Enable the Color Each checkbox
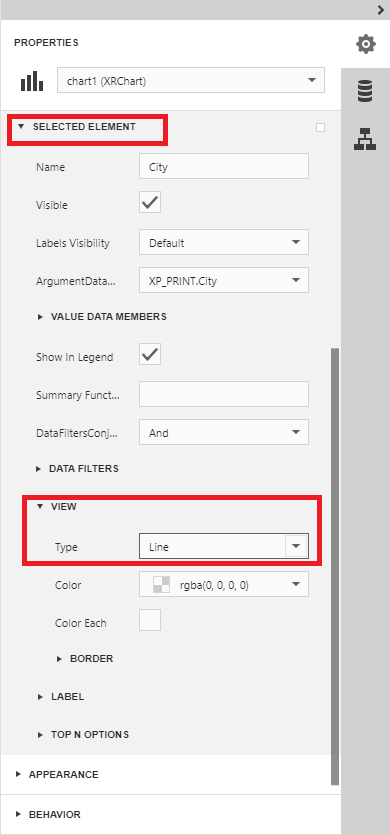This screenshot has width=390, height=835. click(x=150, y=620)
